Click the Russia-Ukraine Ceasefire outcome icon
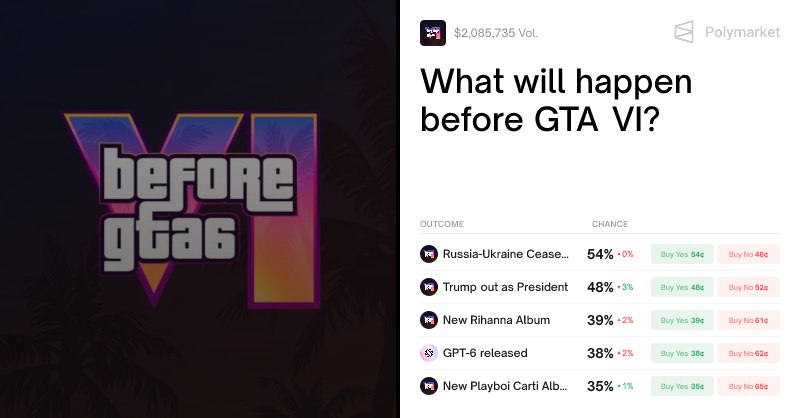 pos(429,254)
